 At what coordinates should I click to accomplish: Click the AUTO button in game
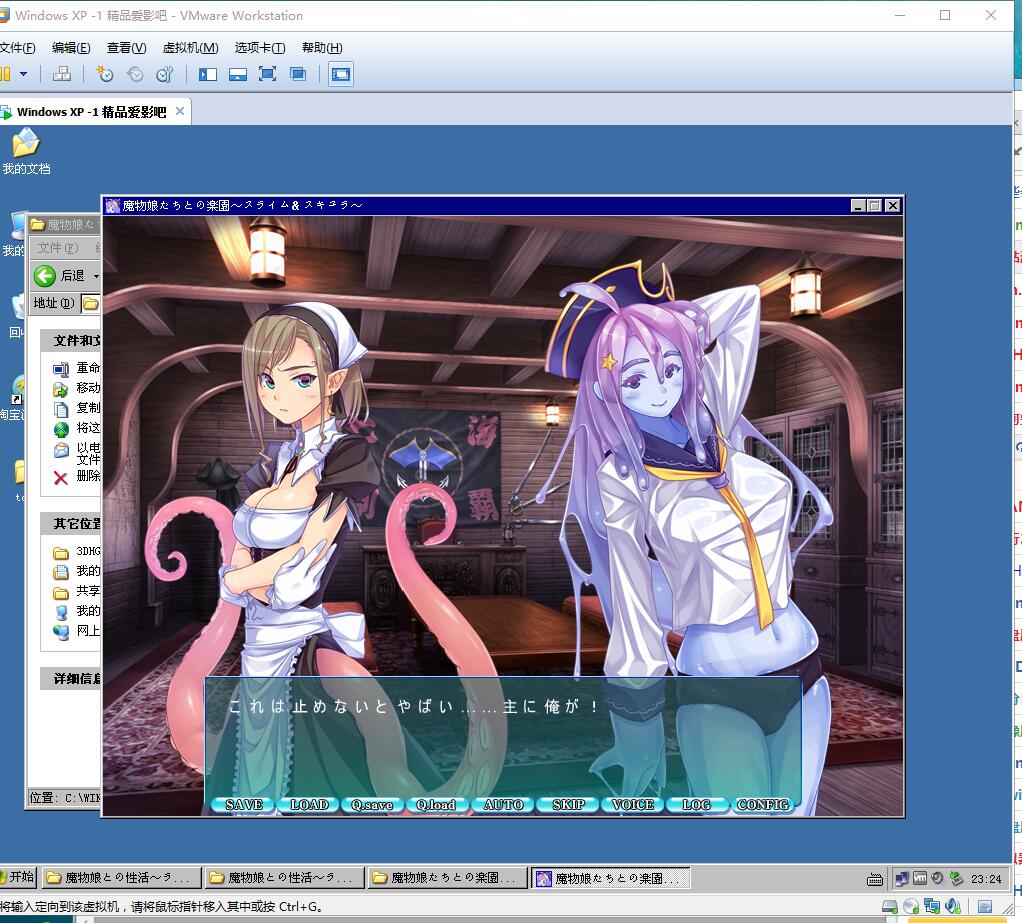(x=503, y=805)
